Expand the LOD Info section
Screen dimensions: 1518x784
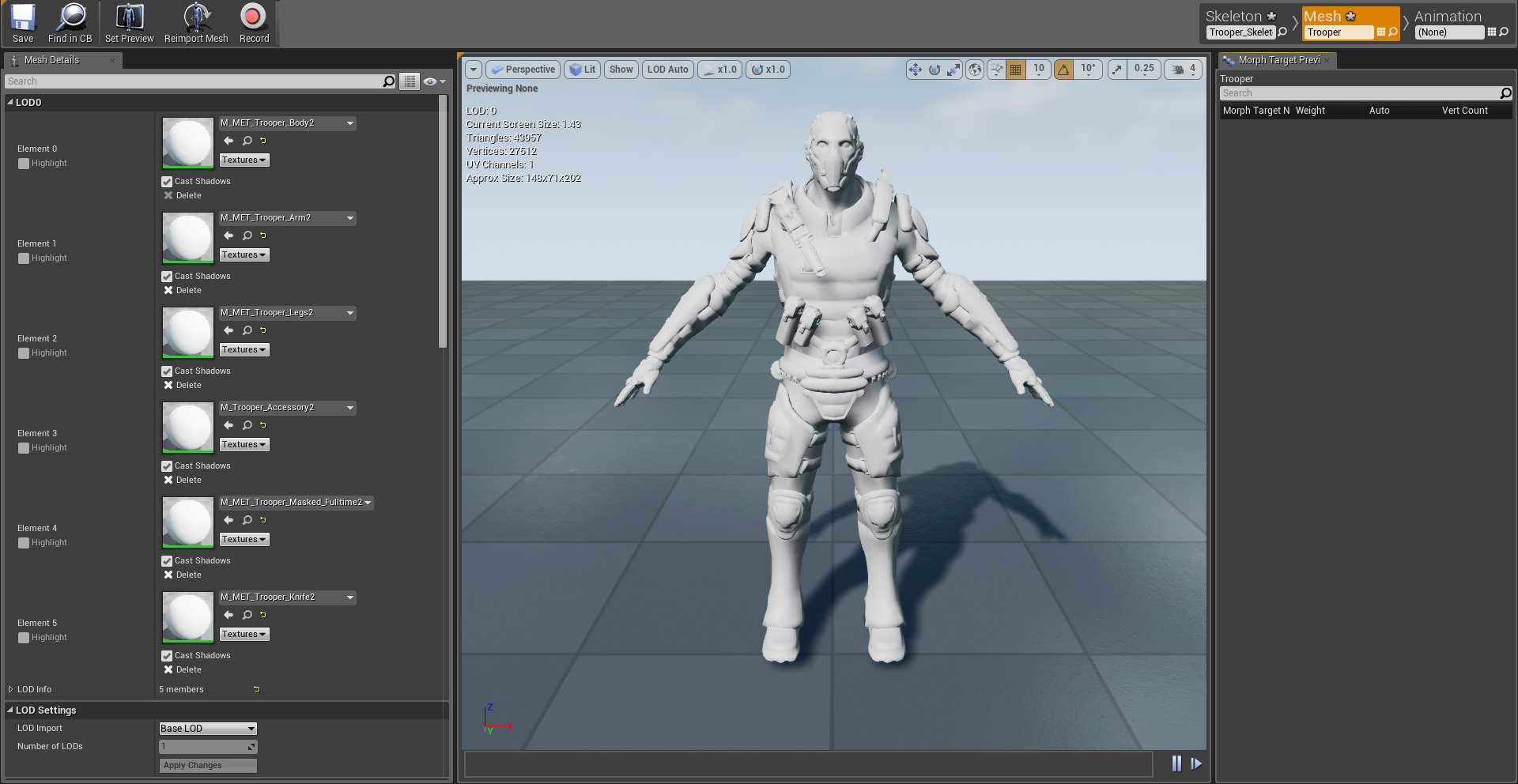(11, 689)
